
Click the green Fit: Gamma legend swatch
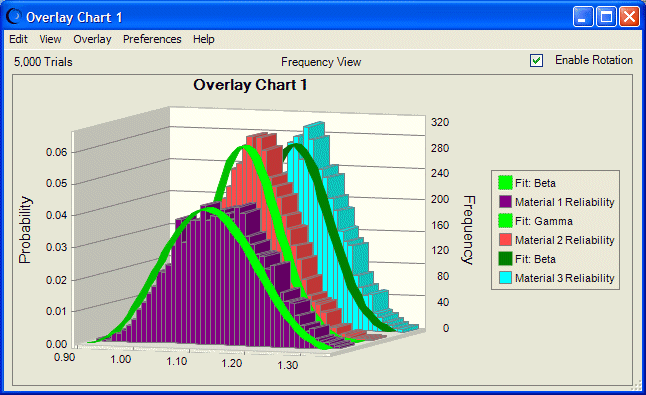tap(505, 221)
